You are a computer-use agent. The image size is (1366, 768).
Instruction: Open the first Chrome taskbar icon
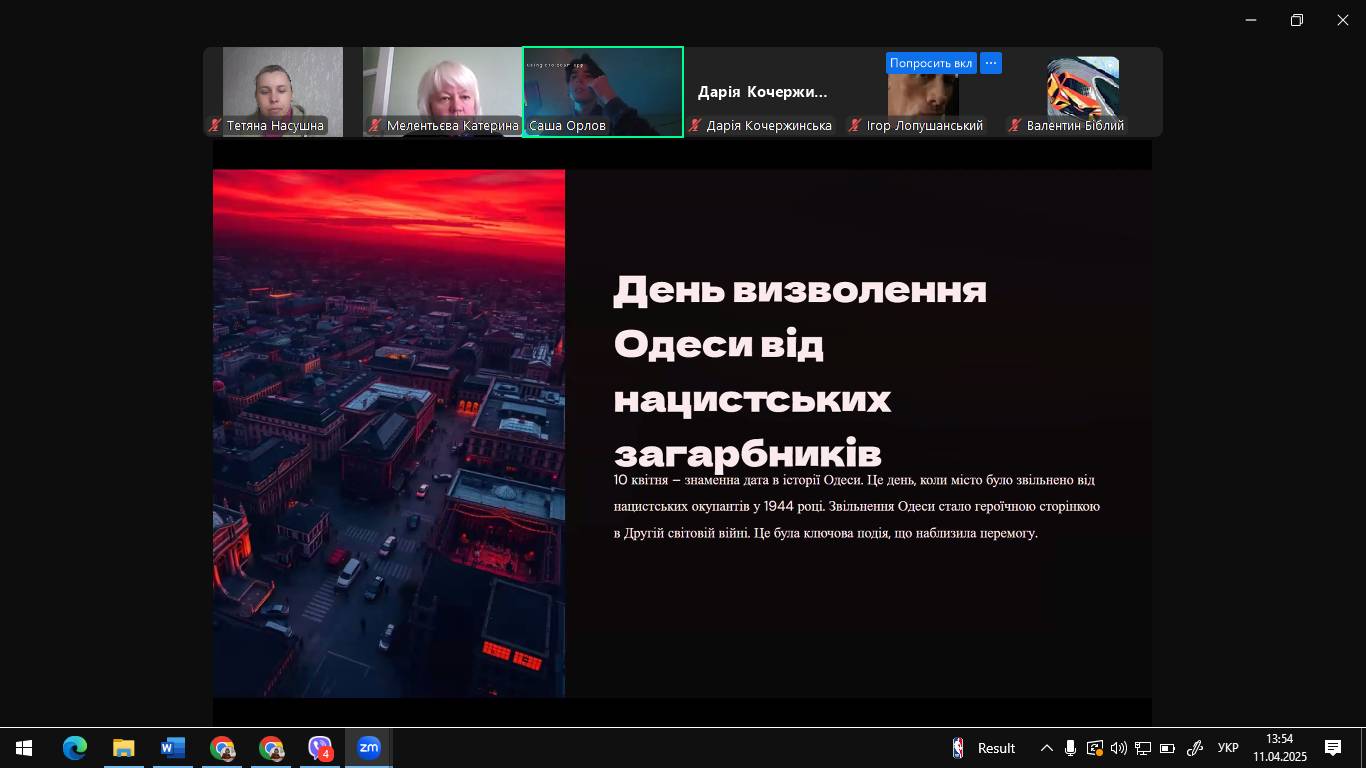[x=222, y=748]
